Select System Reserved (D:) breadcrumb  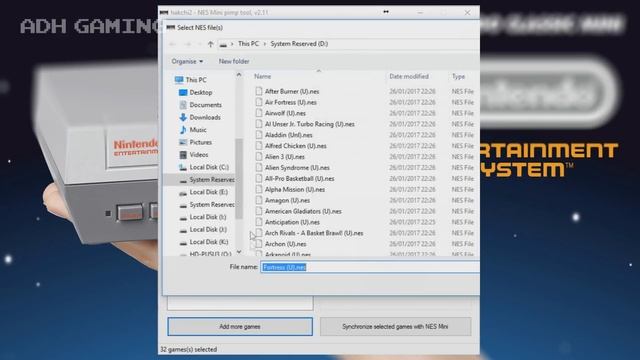[299, 44]
